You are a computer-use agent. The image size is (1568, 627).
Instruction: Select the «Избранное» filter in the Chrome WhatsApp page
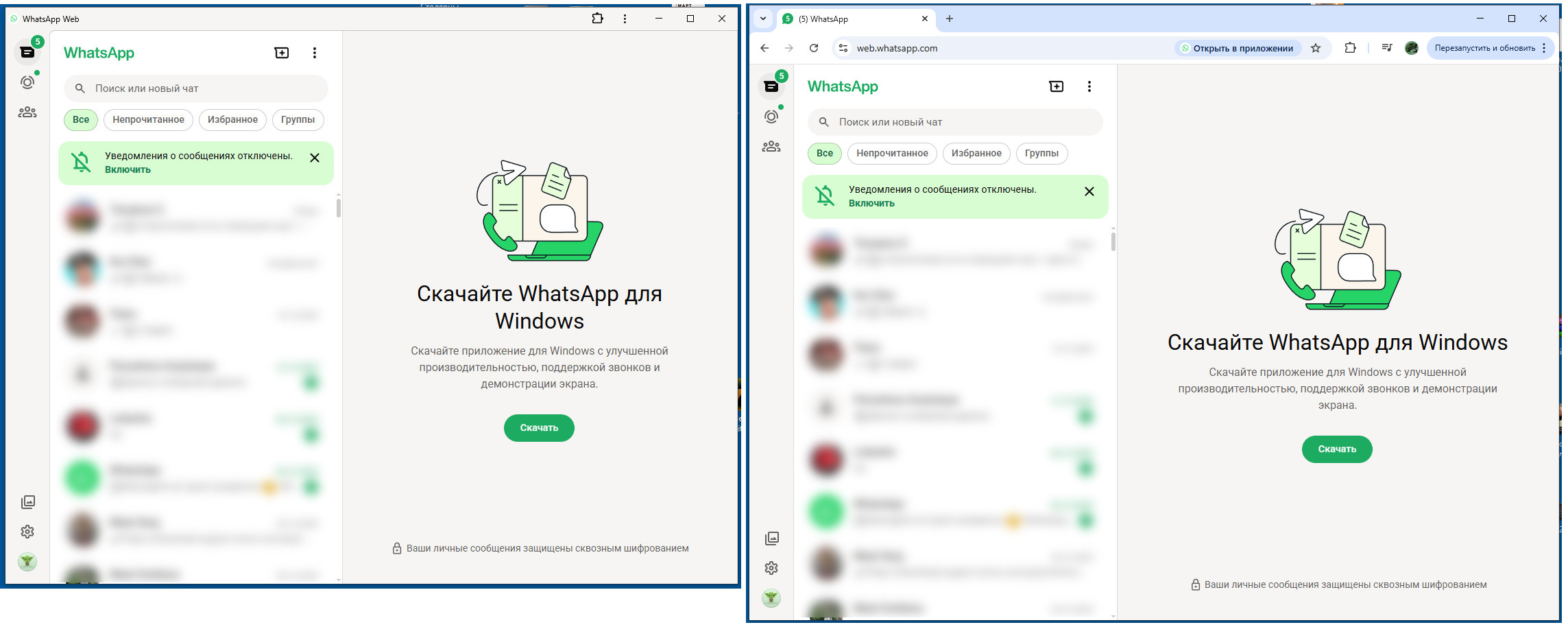[x=976, y=153]
